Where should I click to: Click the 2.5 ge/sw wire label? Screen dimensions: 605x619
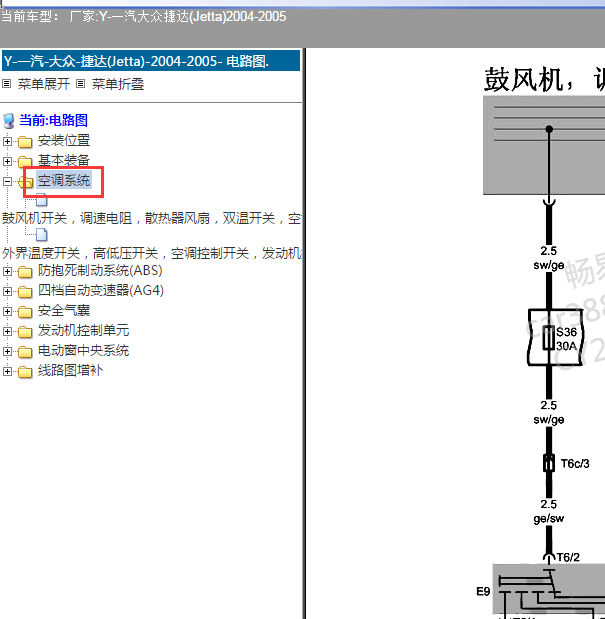click(x=549, y=512)
